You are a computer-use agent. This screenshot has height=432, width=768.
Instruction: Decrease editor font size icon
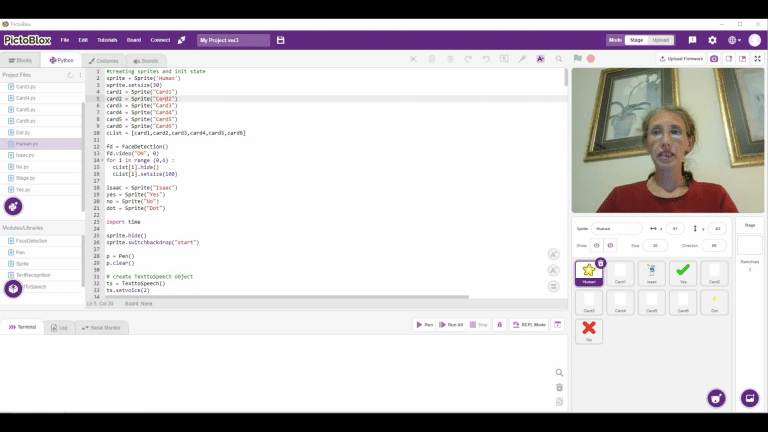[x=553, y=270]
